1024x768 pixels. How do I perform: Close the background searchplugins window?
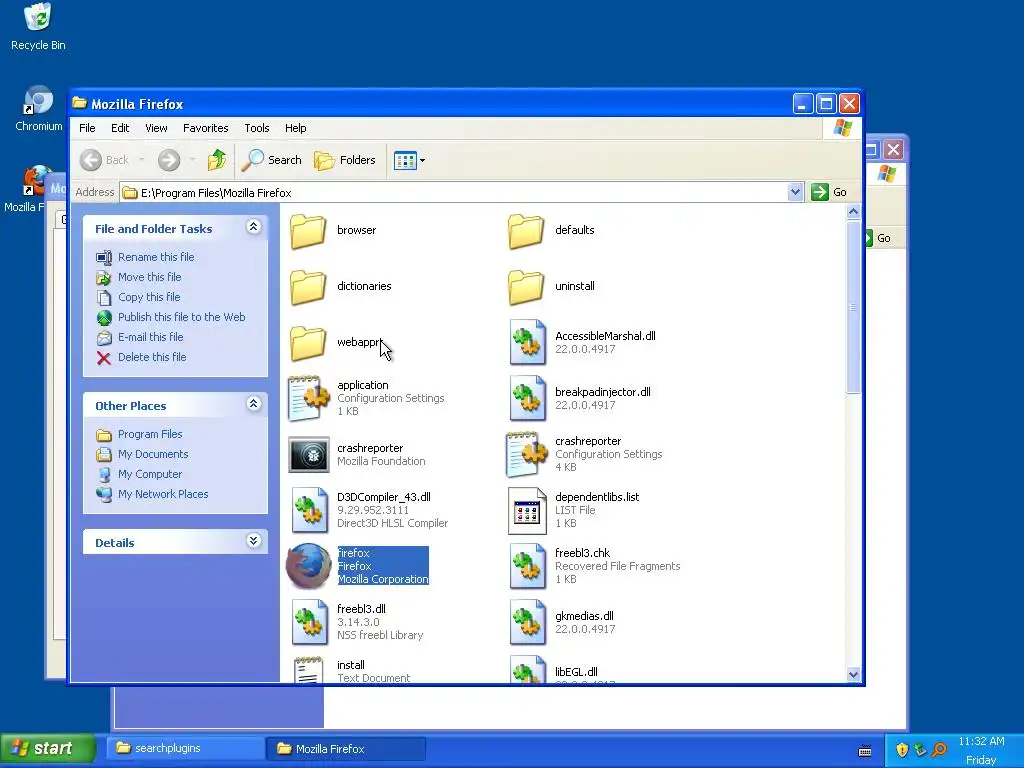click(x=893, y=150)
